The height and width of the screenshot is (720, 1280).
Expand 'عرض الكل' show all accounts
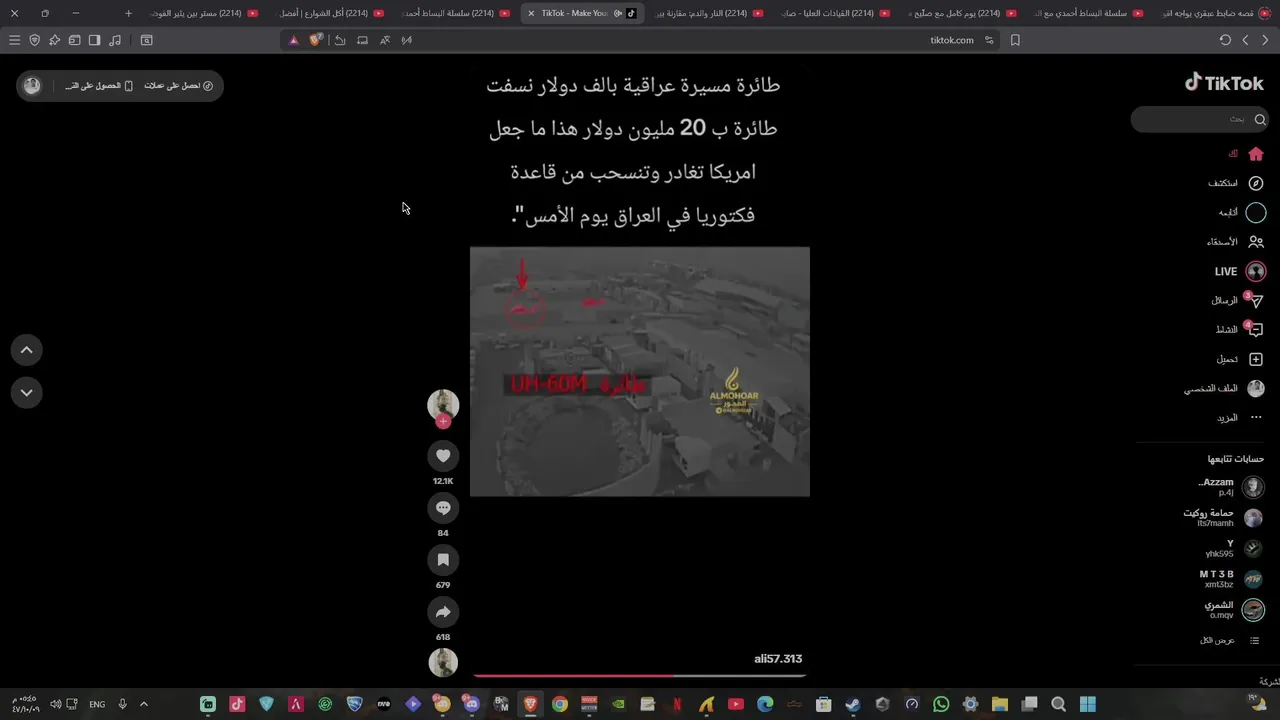(x=1230, y=640)
